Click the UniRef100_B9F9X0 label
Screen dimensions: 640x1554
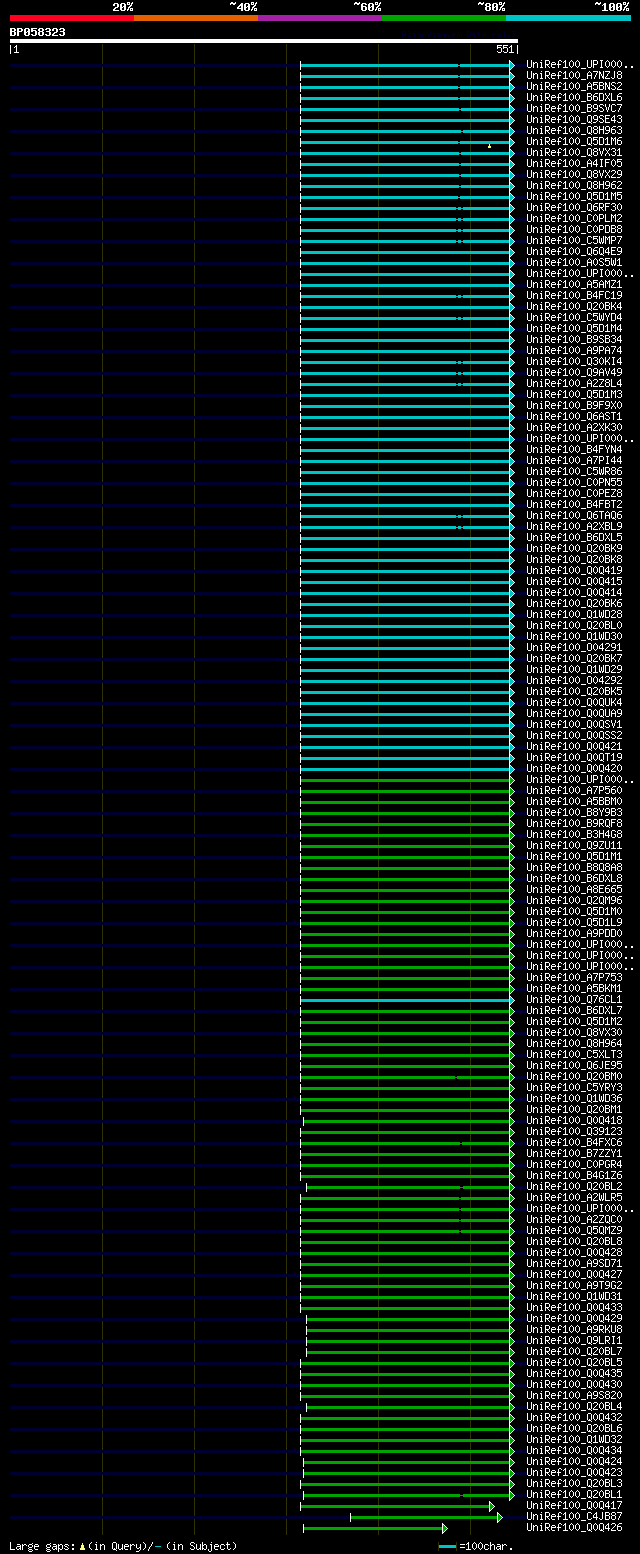tap(574, 405)
